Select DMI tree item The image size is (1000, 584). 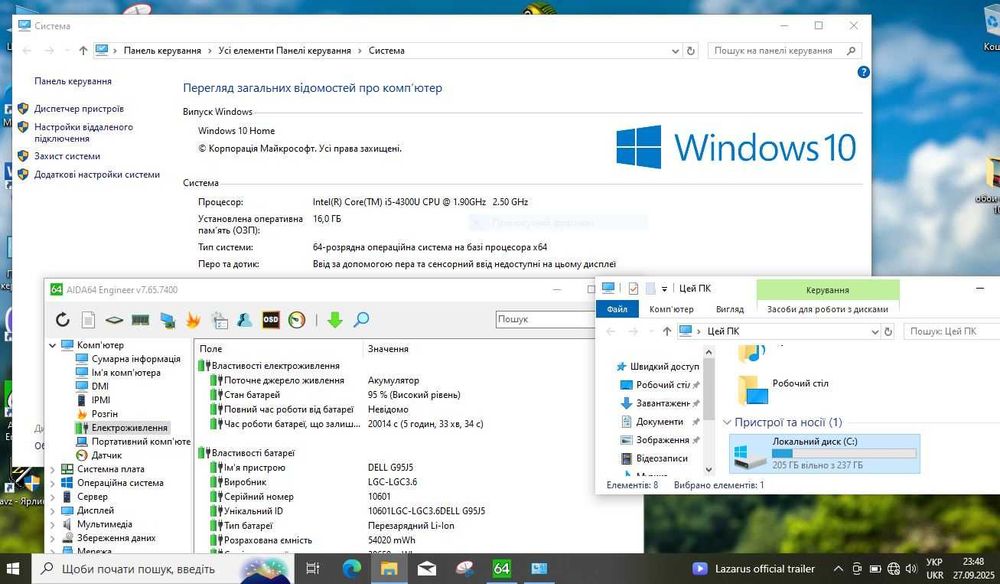pos(100,386)
